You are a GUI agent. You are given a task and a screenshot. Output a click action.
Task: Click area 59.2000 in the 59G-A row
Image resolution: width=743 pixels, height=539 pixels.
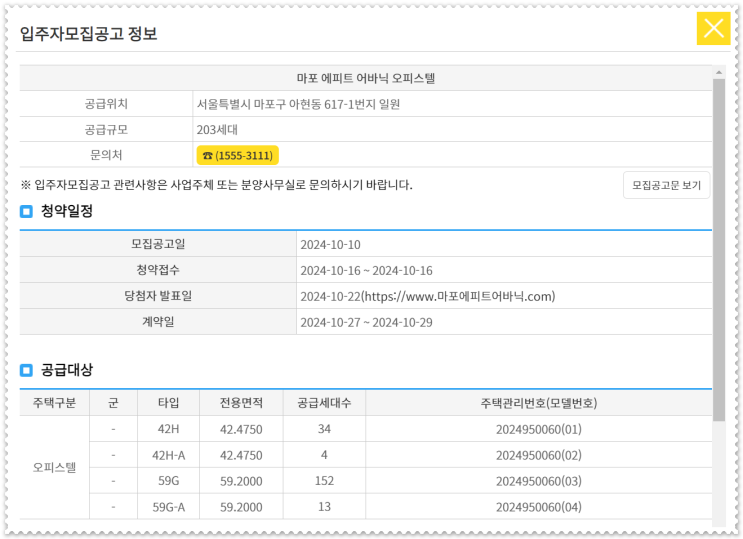241,507
